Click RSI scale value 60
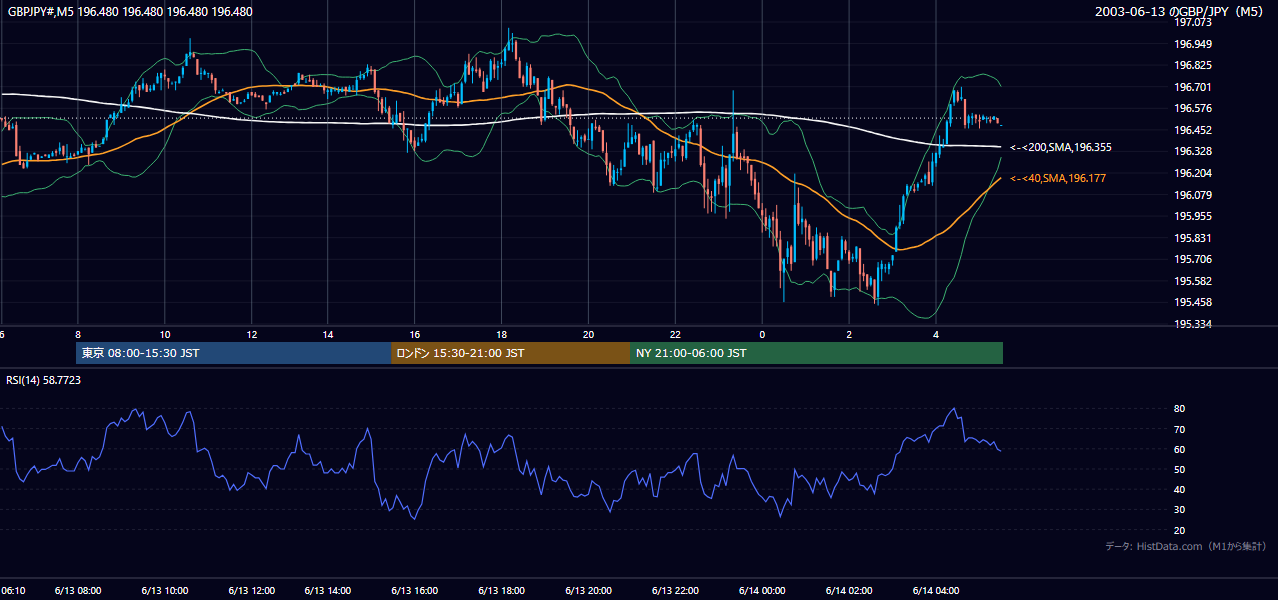 tap(1180, 449)
